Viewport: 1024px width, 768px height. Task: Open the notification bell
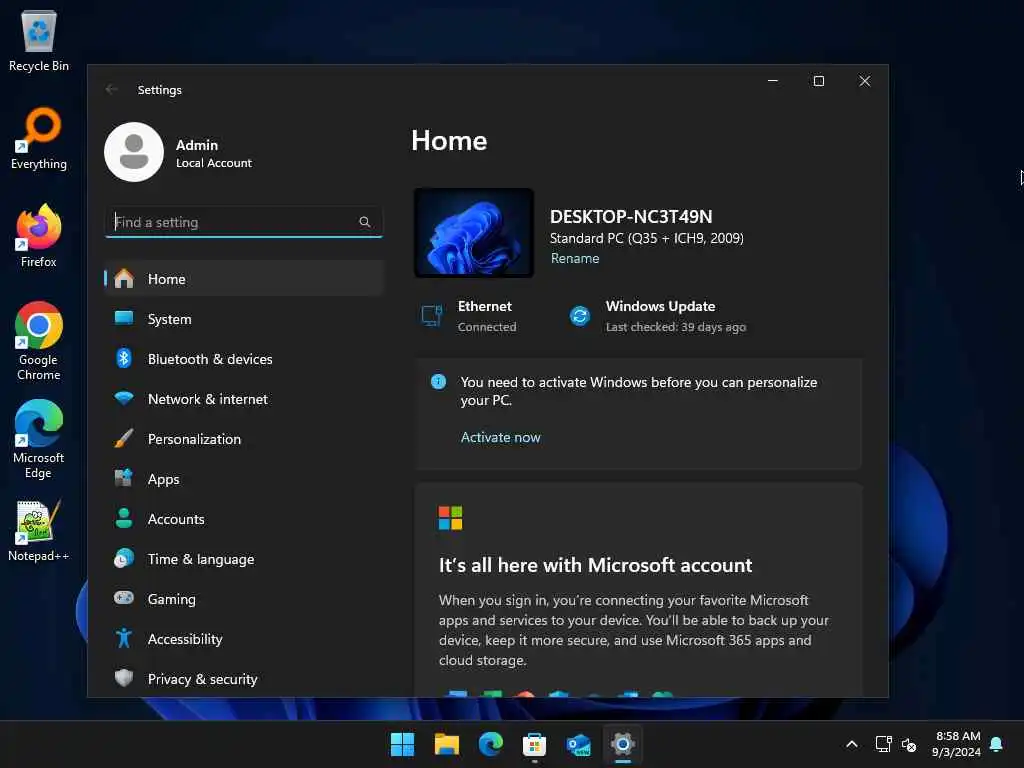997,744
